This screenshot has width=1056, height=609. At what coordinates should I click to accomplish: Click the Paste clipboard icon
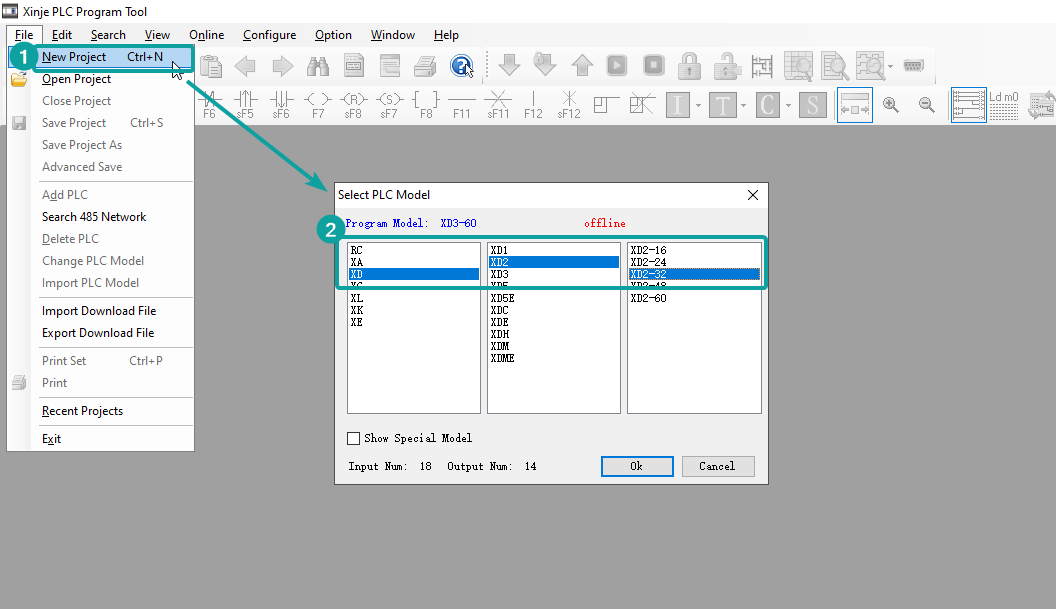[x=211, y=66]
